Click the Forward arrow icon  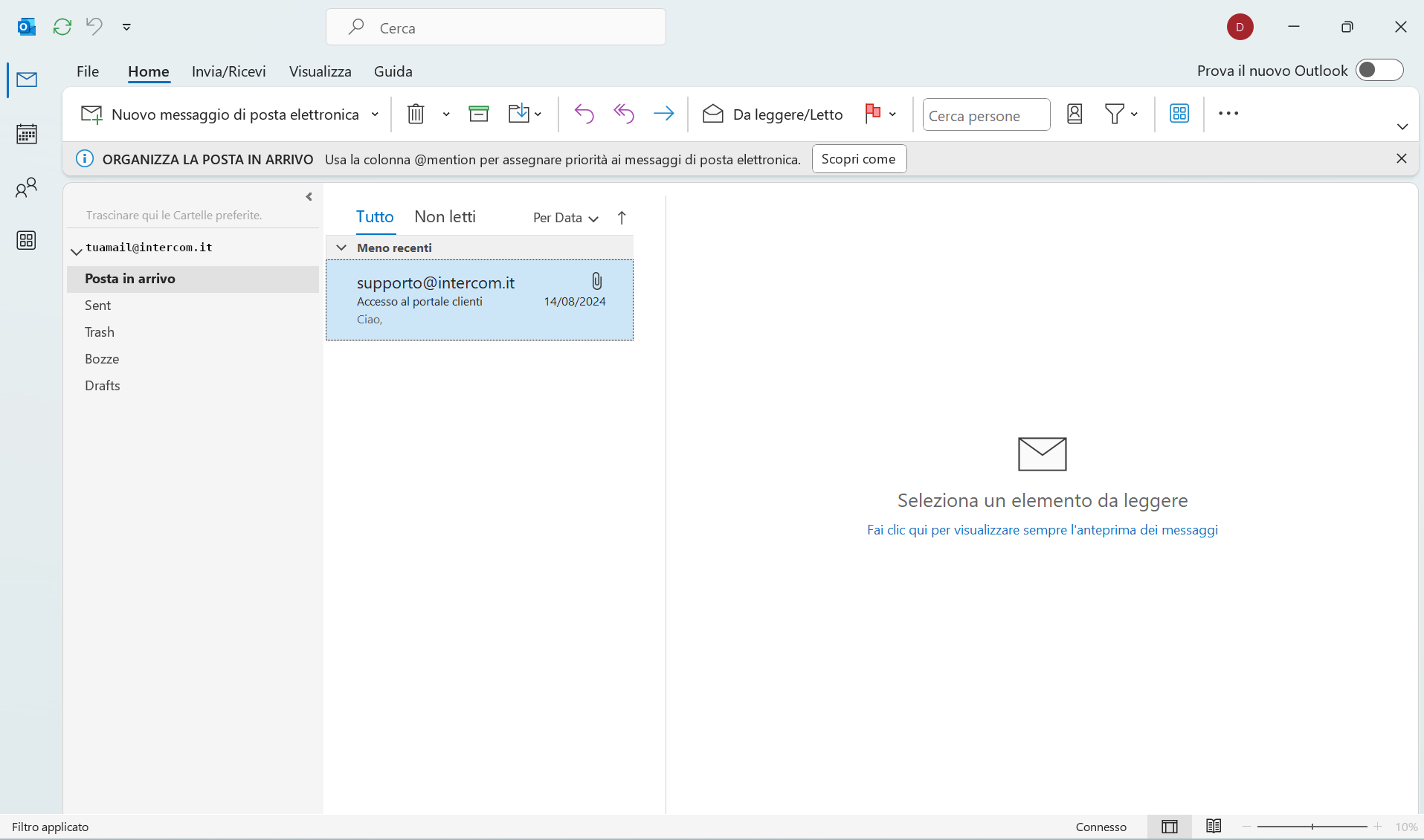pos(663,114)
